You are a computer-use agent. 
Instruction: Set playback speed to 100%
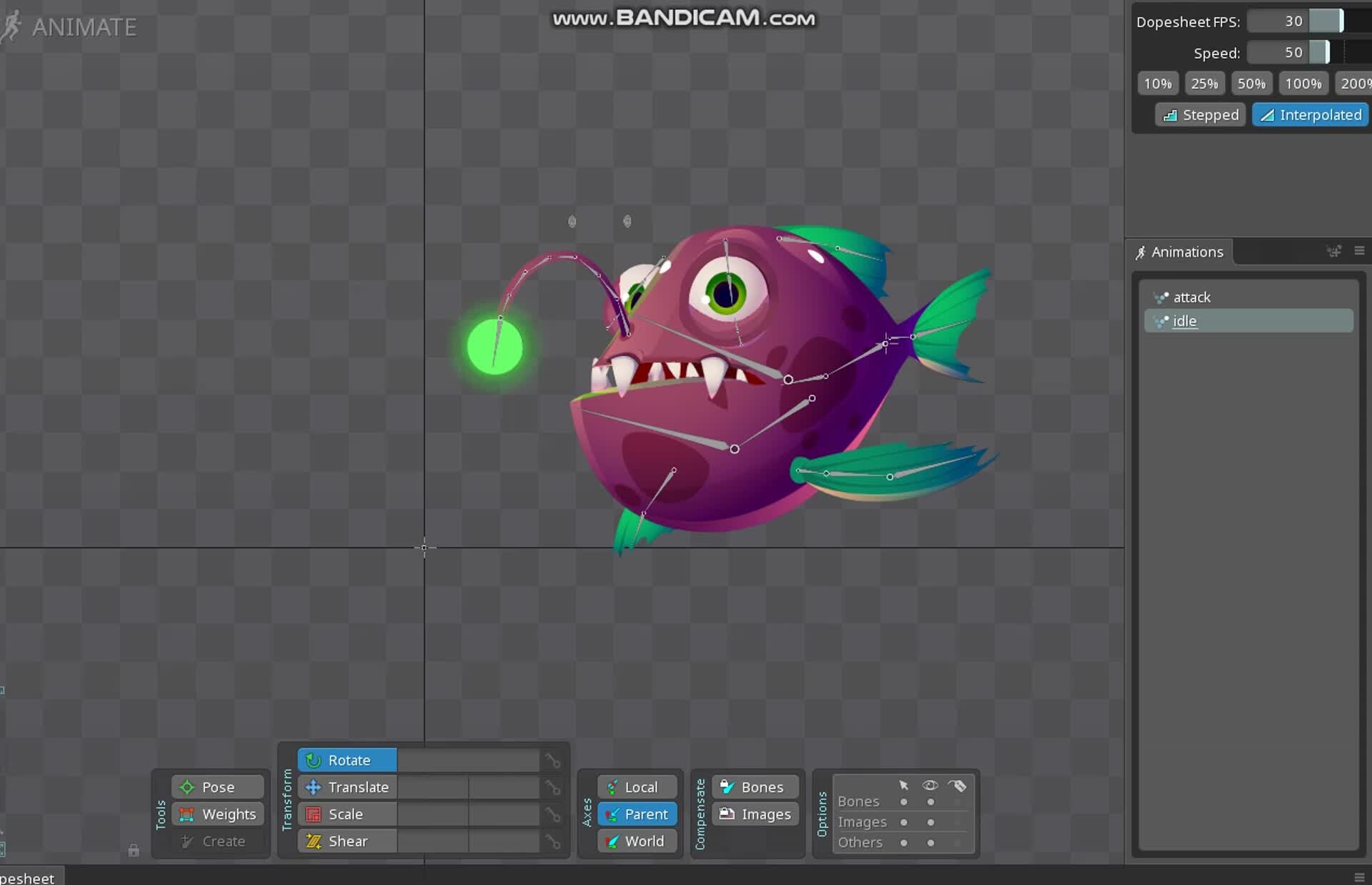1303,83
